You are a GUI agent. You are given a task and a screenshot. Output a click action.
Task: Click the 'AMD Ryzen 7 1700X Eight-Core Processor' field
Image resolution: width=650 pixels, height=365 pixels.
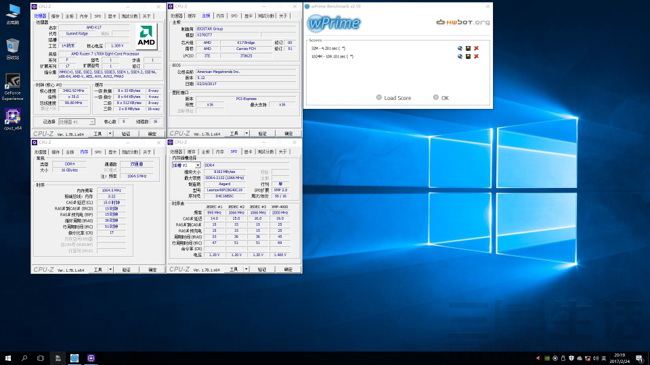pyautogui.click(x=109, y=54)
